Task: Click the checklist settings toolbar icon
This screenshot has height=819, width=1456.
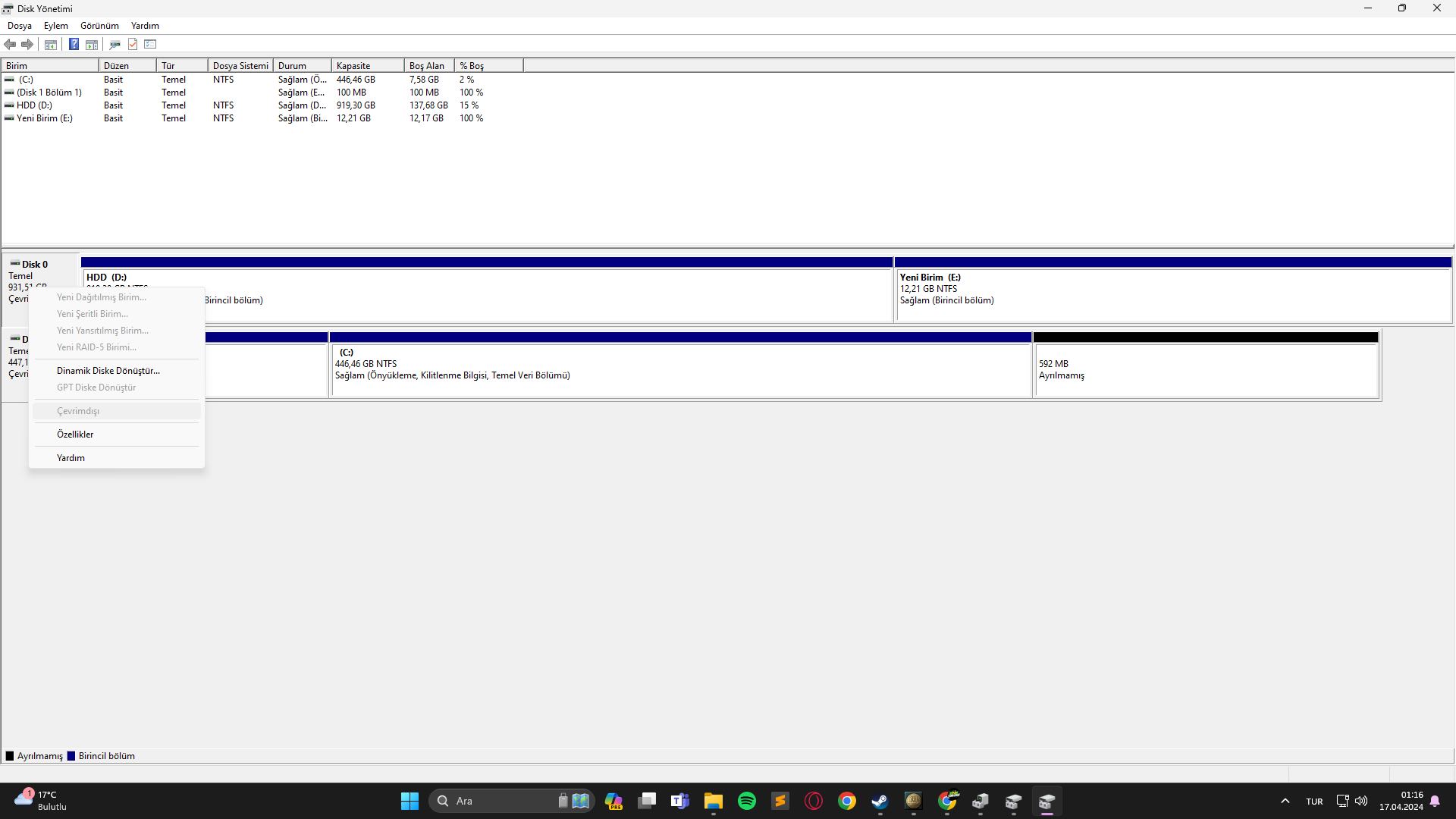Action: tap(150, 45)
